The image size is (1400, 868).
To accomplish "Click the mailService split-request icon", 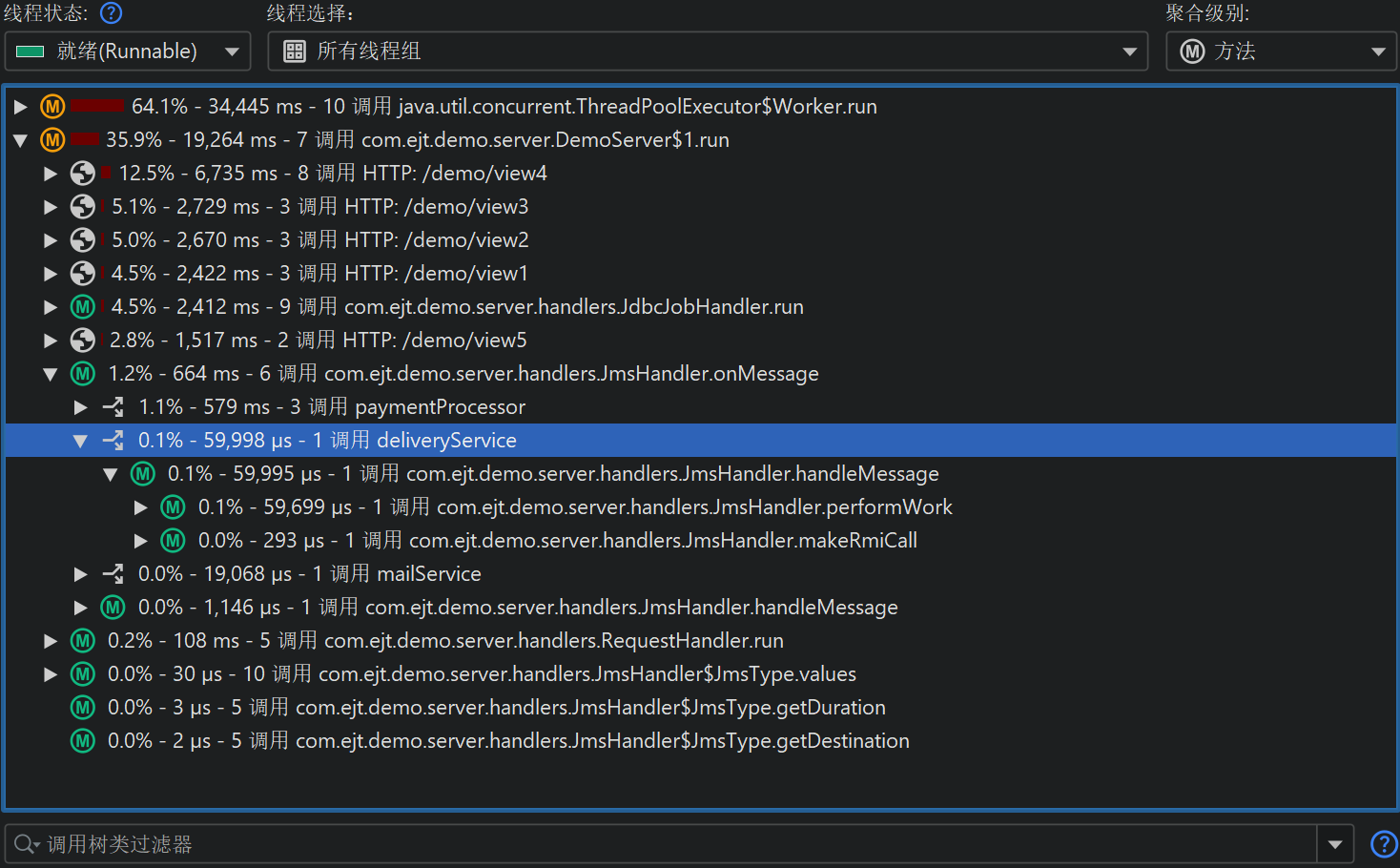I will point(113,574).
